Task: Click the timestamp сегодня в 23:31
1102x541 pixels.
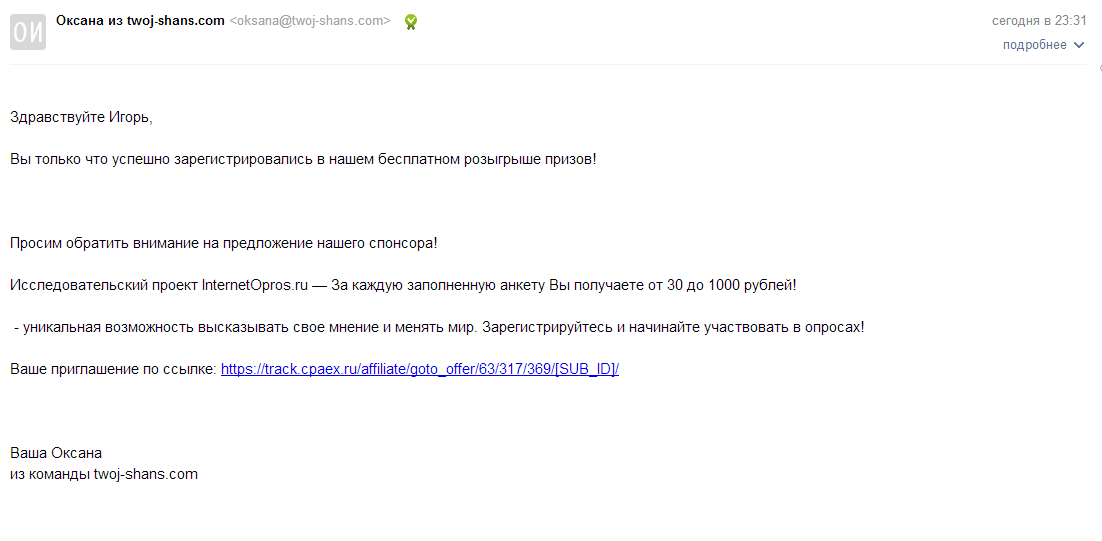Action: [1039, 21]
